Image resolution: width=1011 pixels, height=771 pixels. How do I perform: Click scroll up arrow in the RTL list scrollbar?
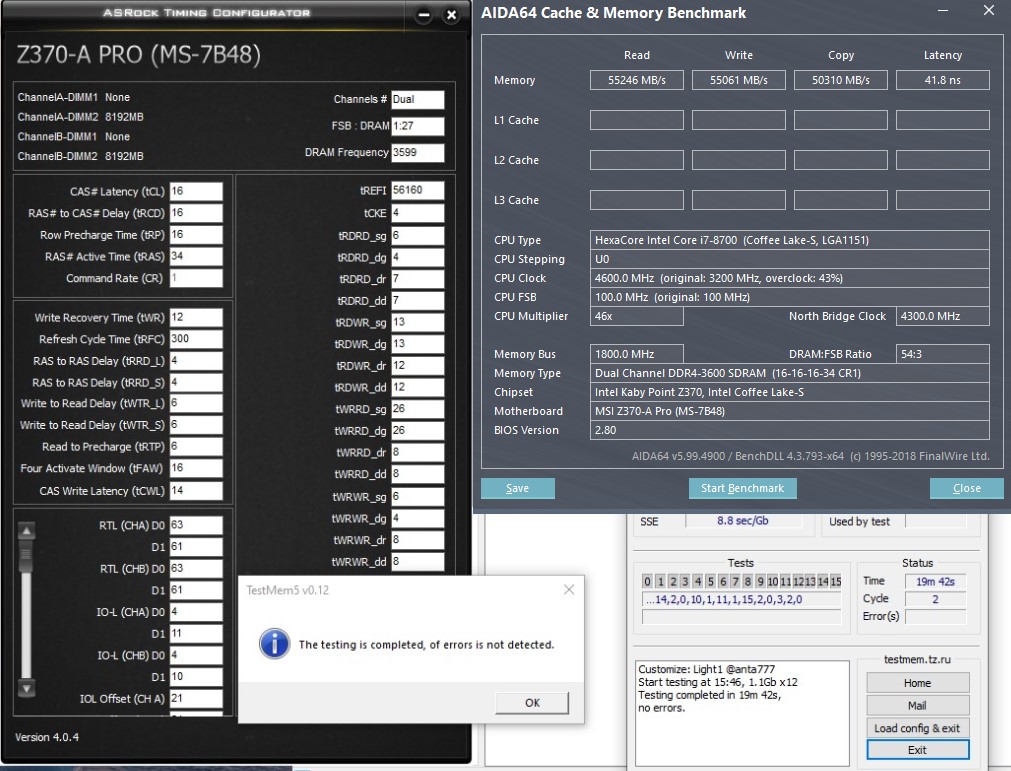pos(26,531)
